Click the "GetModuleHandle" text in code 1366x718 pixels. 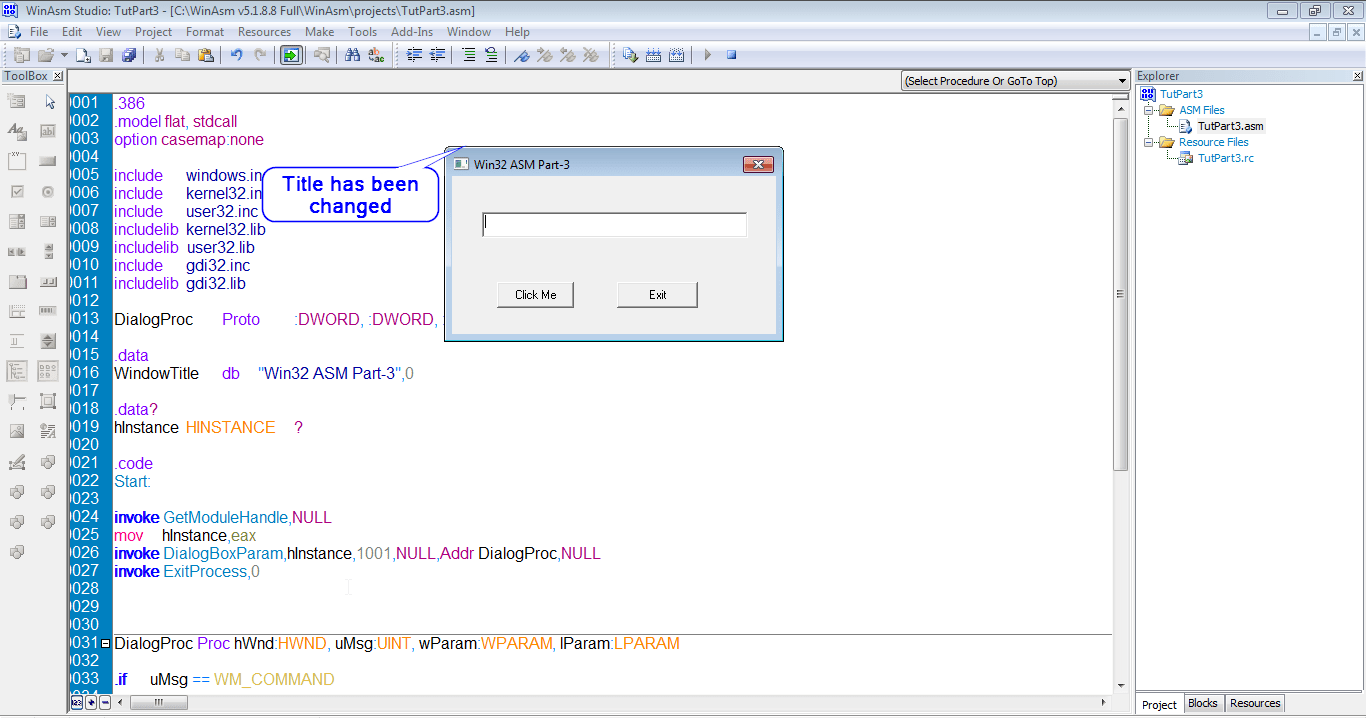225,518
